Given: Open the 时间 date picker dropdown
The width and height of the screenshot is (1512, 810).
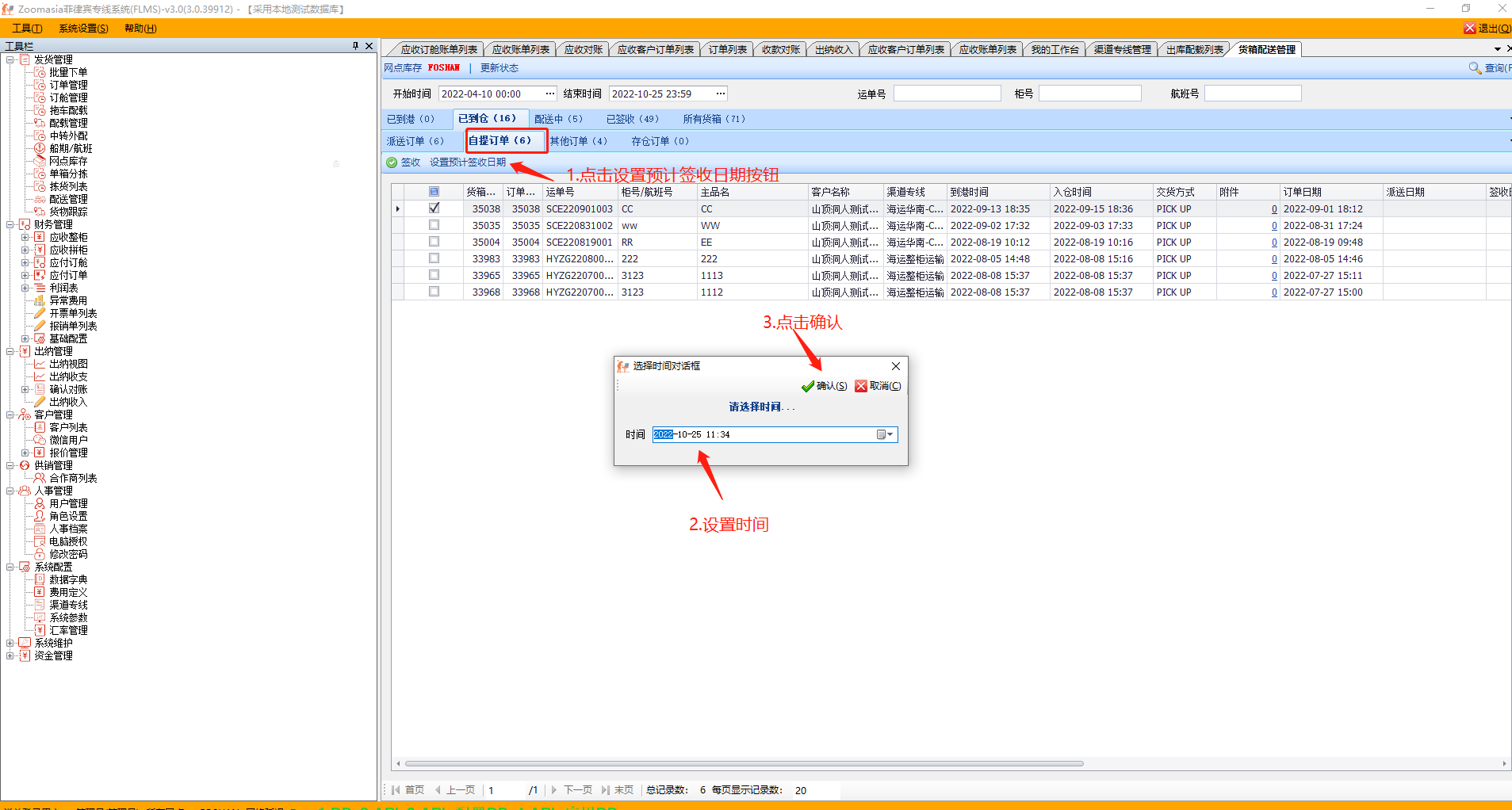Looking at the screenshot, I should point(885,434).
